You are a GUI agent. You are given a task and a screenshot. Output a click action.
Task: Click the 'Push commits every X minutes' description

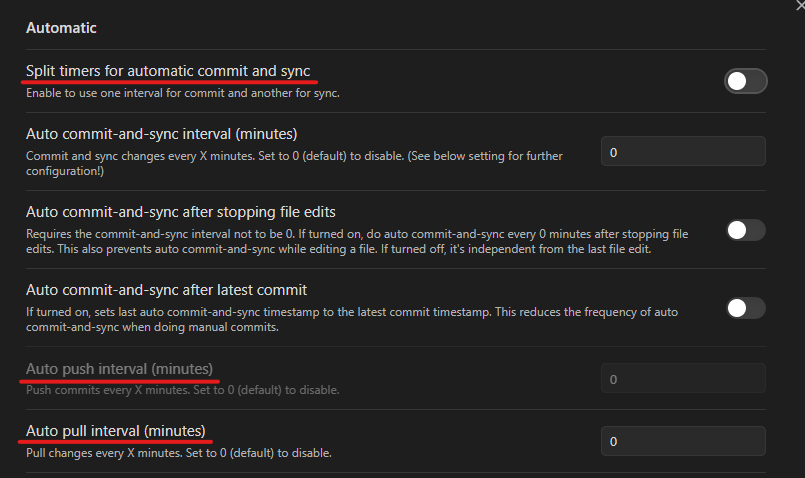tap(183, 390)
